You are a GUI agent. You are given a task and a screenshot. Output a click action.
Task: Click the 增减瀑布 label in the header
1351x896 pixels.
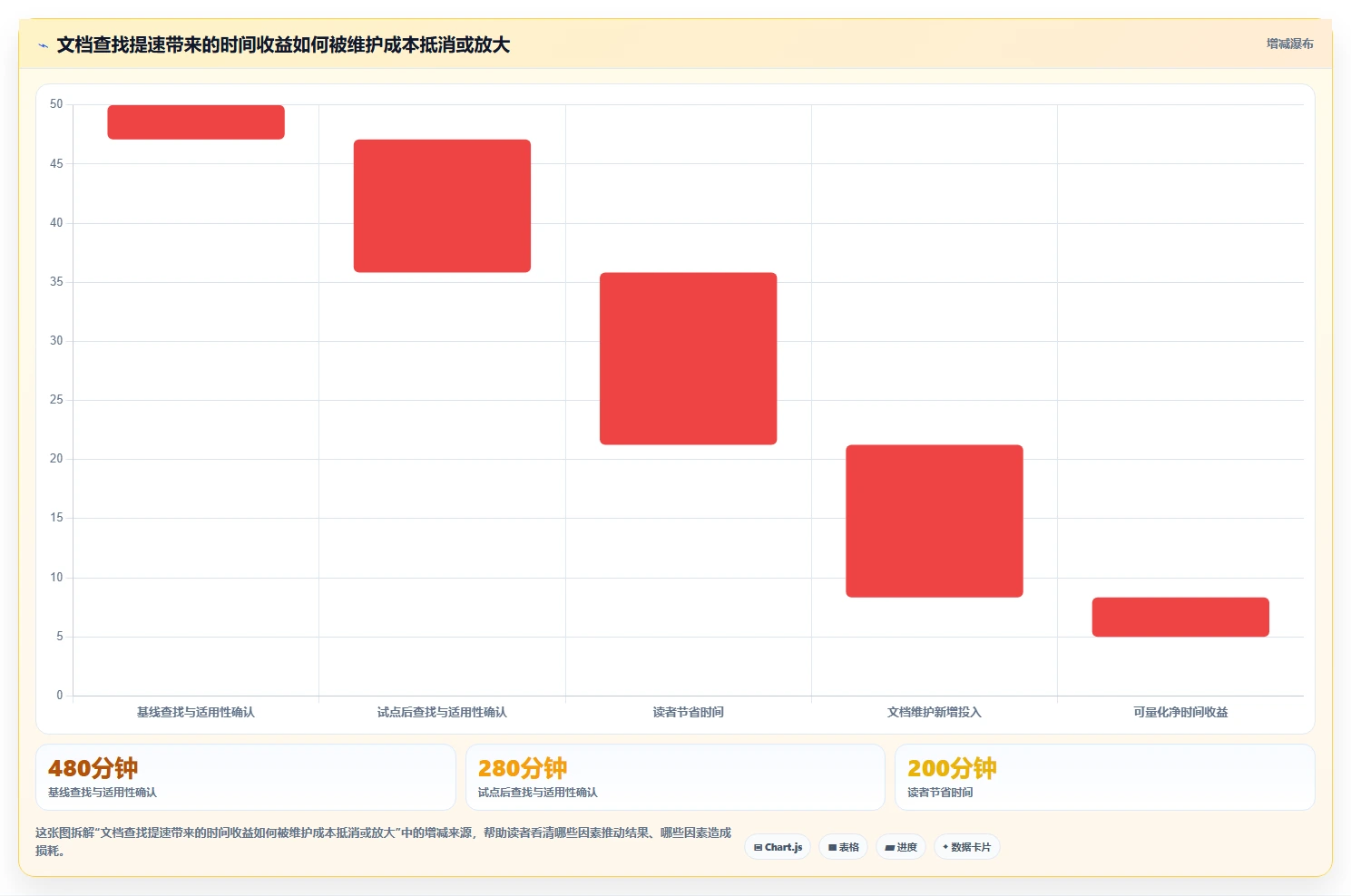pos(1289,44)
